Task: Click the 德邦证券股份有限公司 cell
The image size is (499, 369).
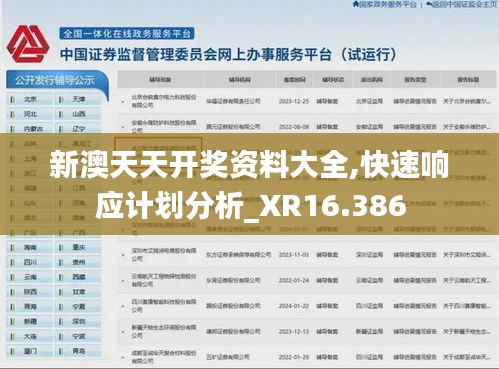Action: coord(233,331)
